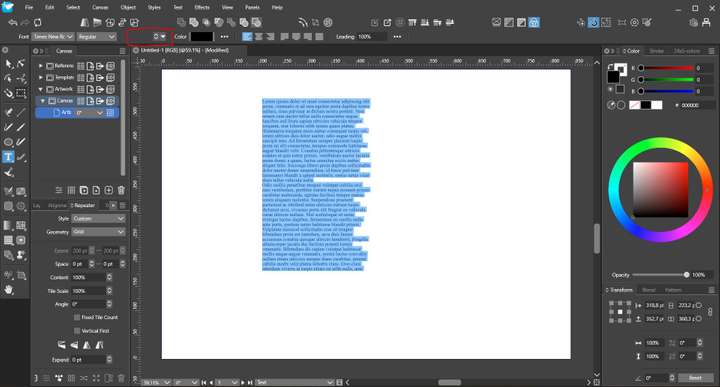Open the font size dropdown arrow
Image resolution: width=720 pixels, height=387 pixels.
163,36
